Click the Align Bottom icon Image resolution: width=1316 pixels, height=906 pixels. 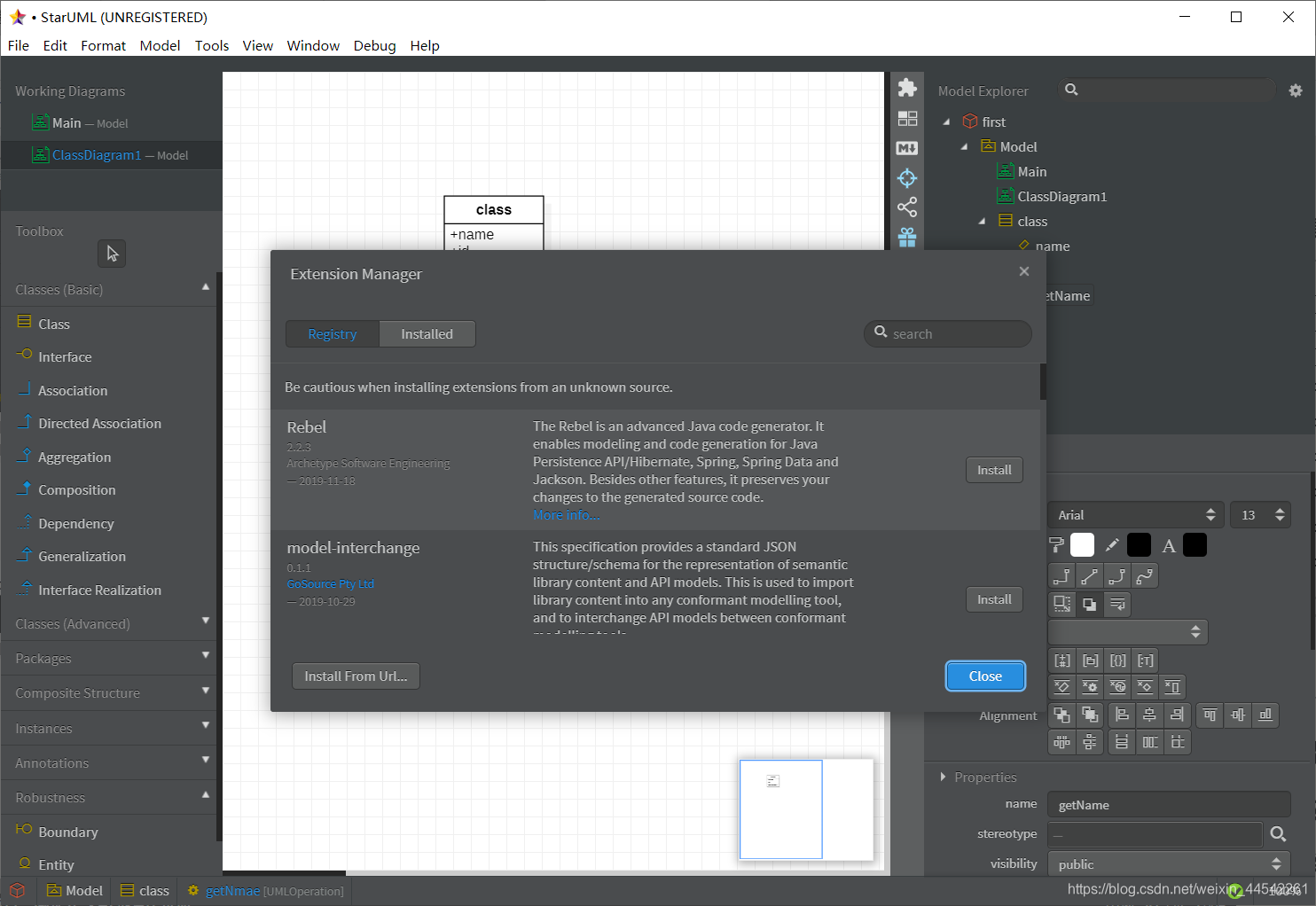click(x=1265, y=715)
